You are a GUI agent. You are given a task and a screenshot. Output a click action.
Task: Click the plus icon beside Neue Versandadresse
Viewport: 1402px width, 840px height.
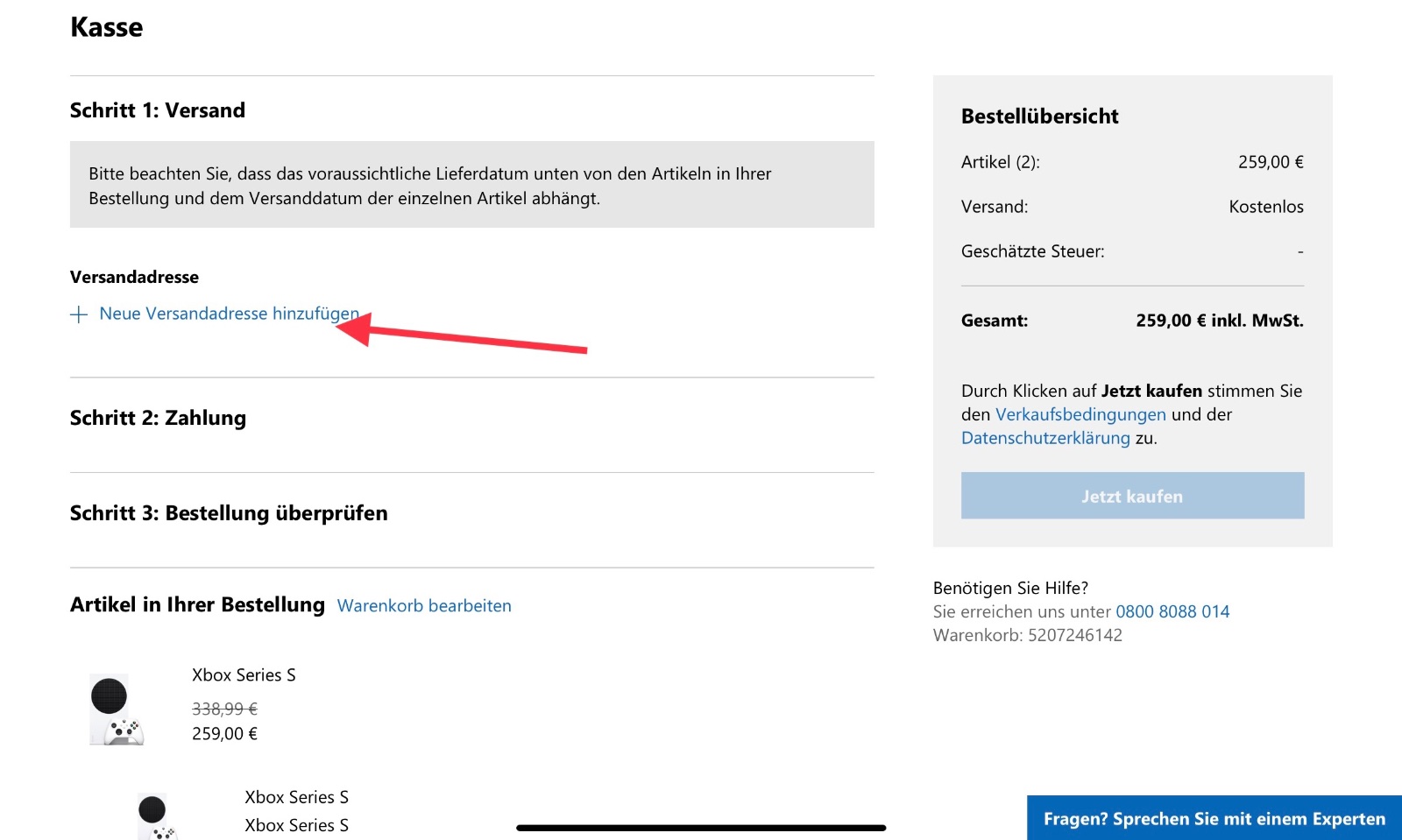[79, 314]
